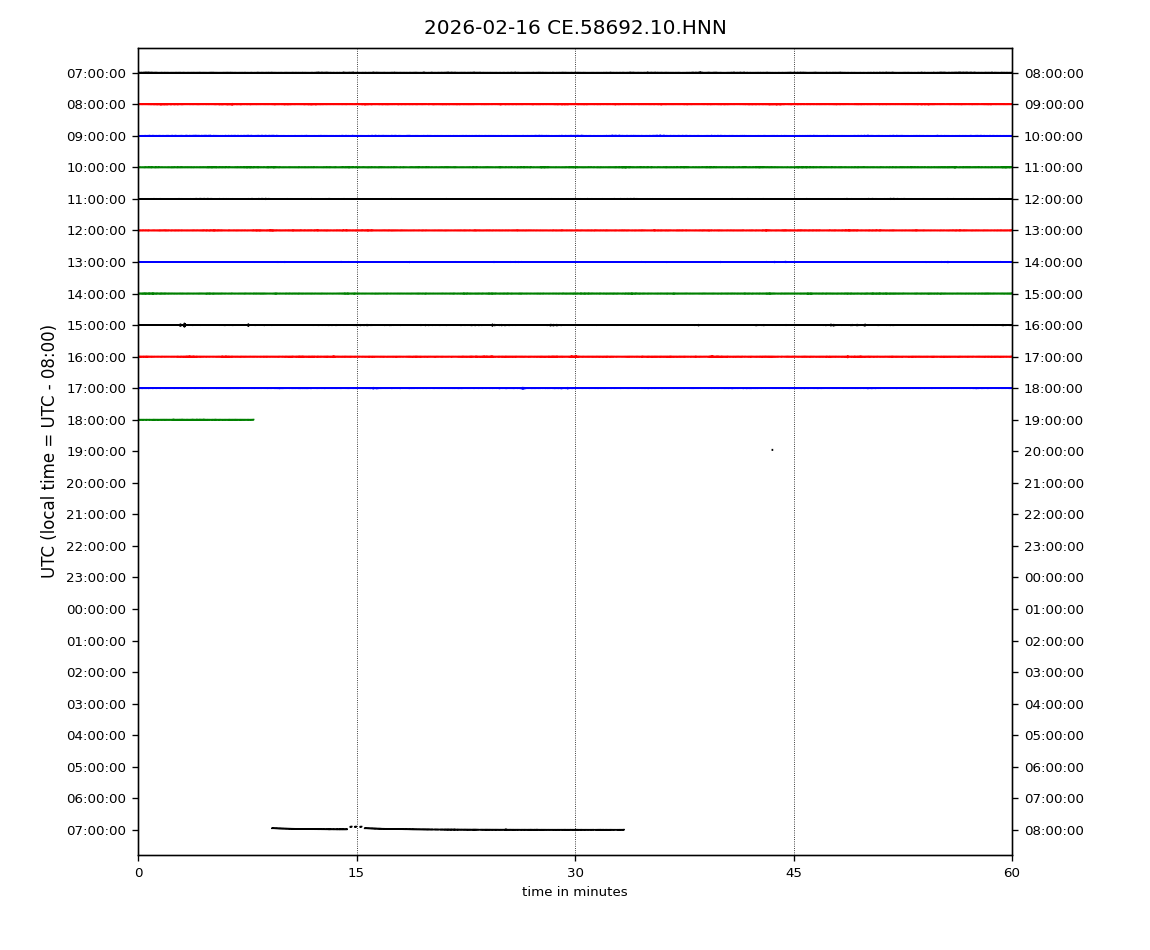
Task: Select the 30 tick label on the x-axis
Action: point(575,873)
